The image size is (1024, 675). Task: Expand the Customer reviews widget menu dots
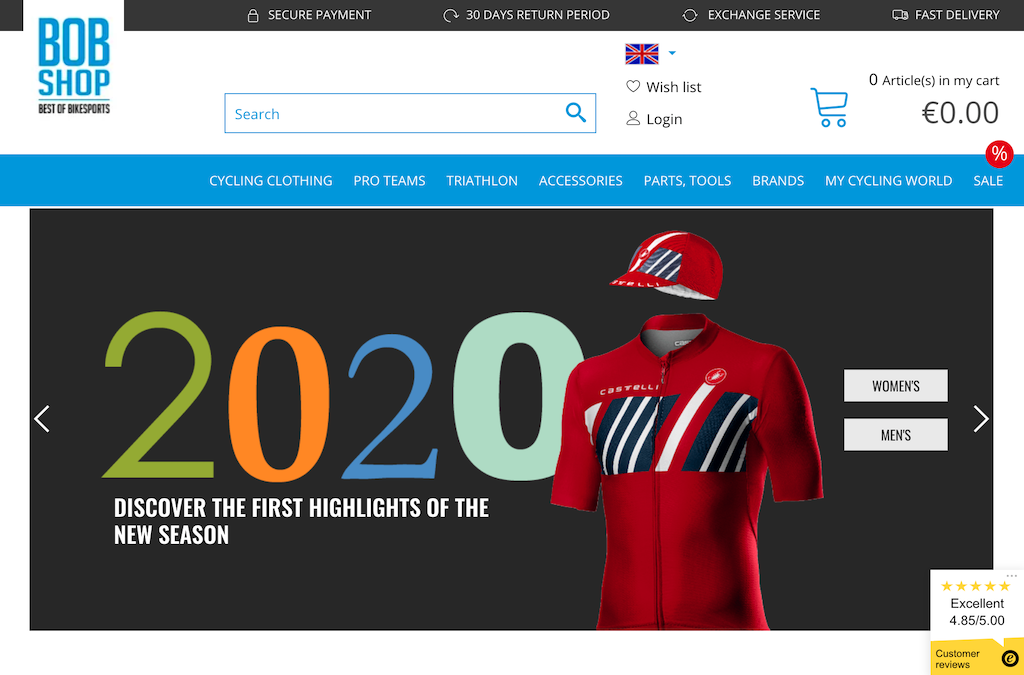tap(1012, 576)
